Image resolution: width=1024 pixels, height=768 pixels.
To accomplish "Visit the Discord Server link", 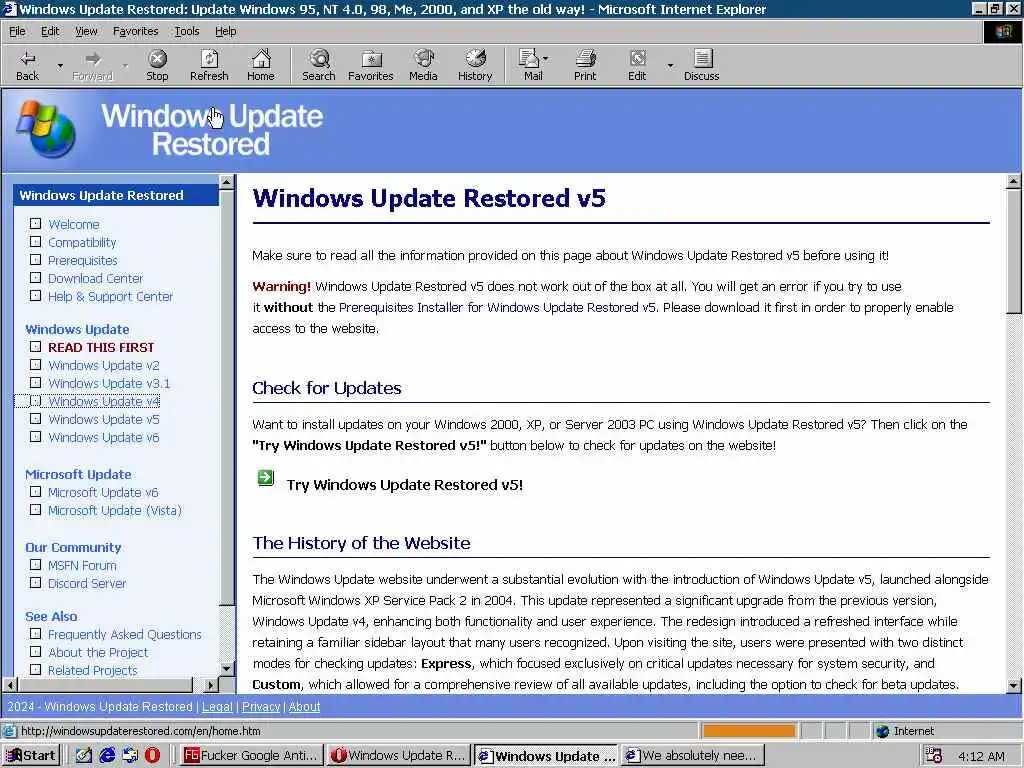I will pyautogui.click(x=87, y=583).
